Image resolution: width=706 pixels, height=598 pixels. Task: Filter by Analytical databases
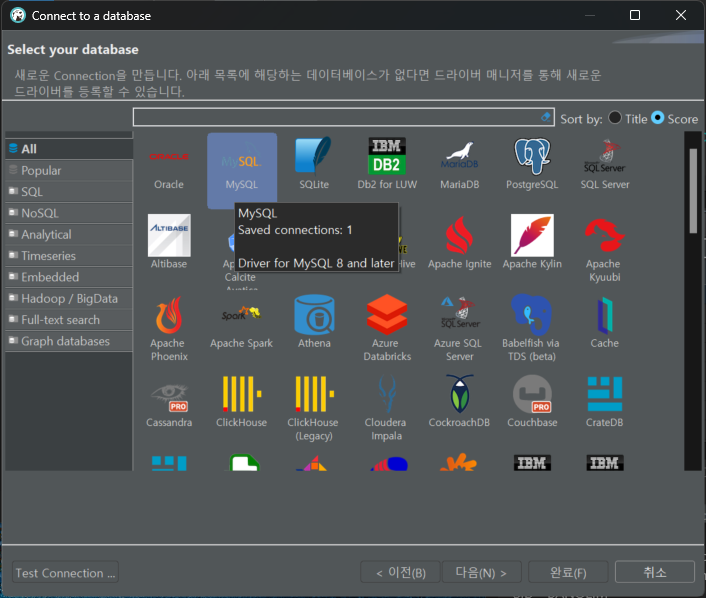point(69,235)
